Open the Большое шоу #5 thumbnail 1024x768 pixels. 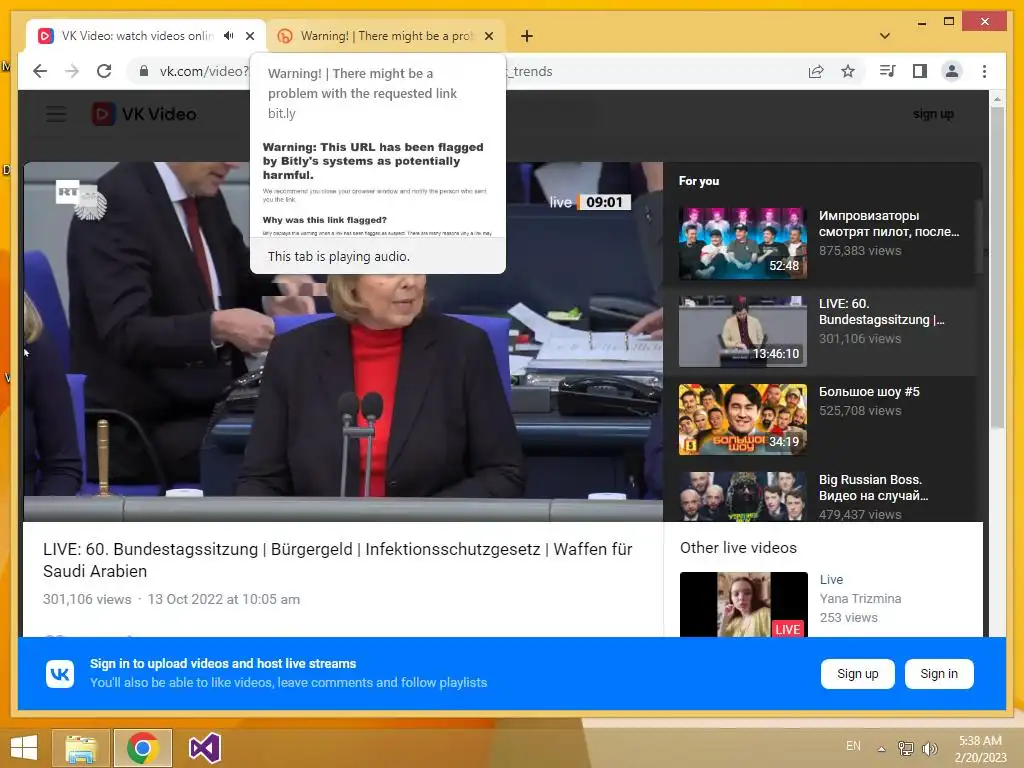(x=743, y=419)
